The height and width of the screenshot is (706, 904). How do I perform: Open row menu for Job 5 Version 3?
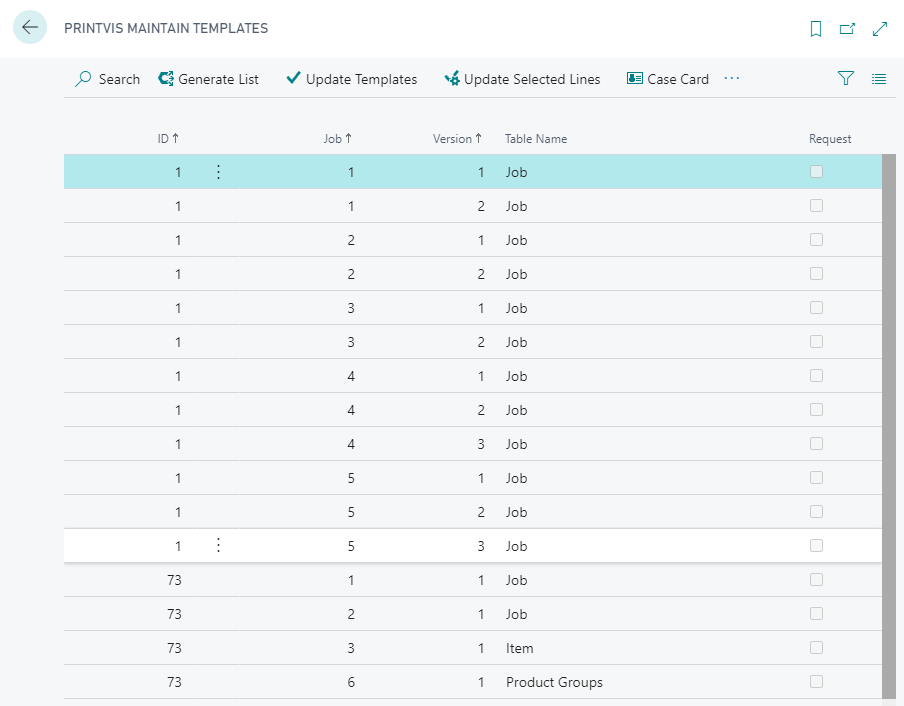(219, 545)
